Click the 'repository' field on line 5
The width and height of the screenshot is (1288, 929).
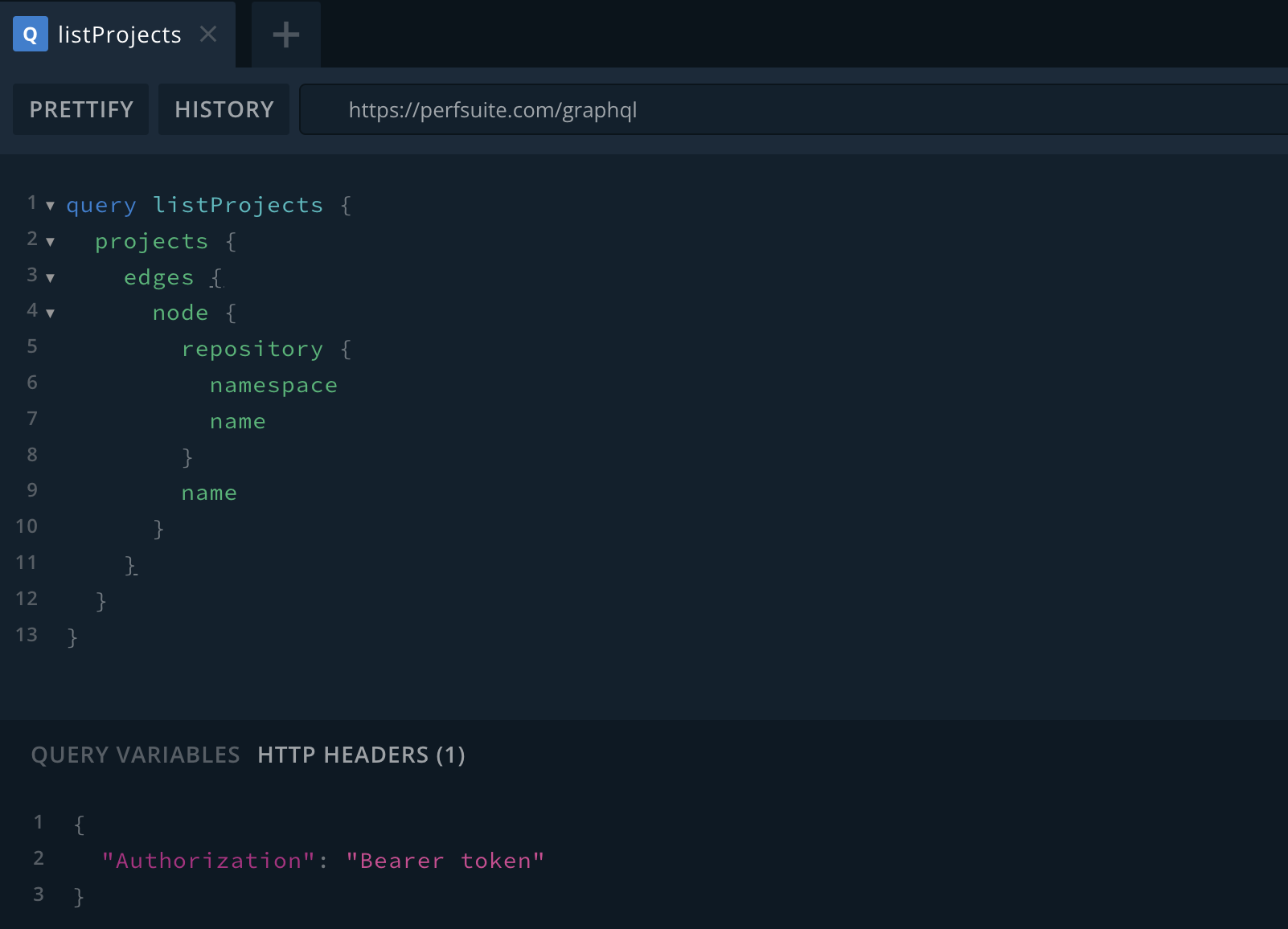pyautogui.click(x=252, y=349)
